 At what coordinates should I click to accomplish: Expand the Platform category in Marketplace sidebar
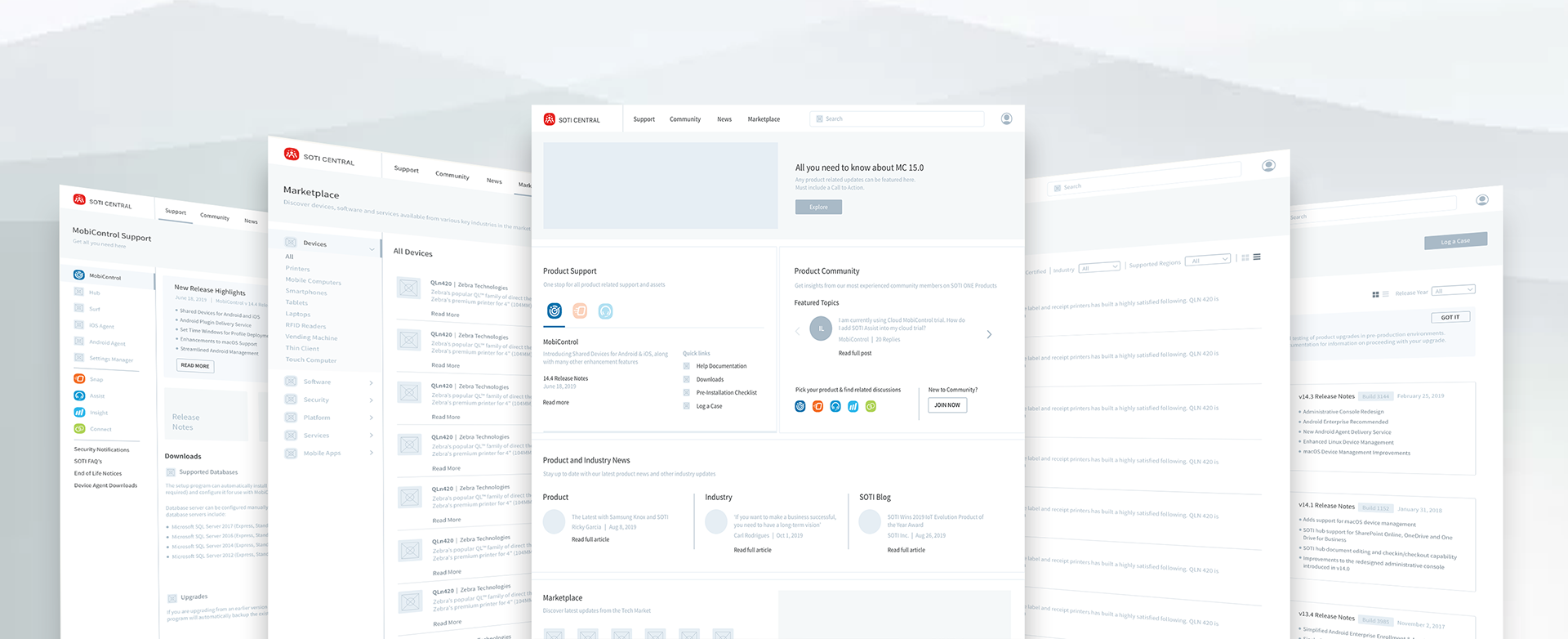371,418
